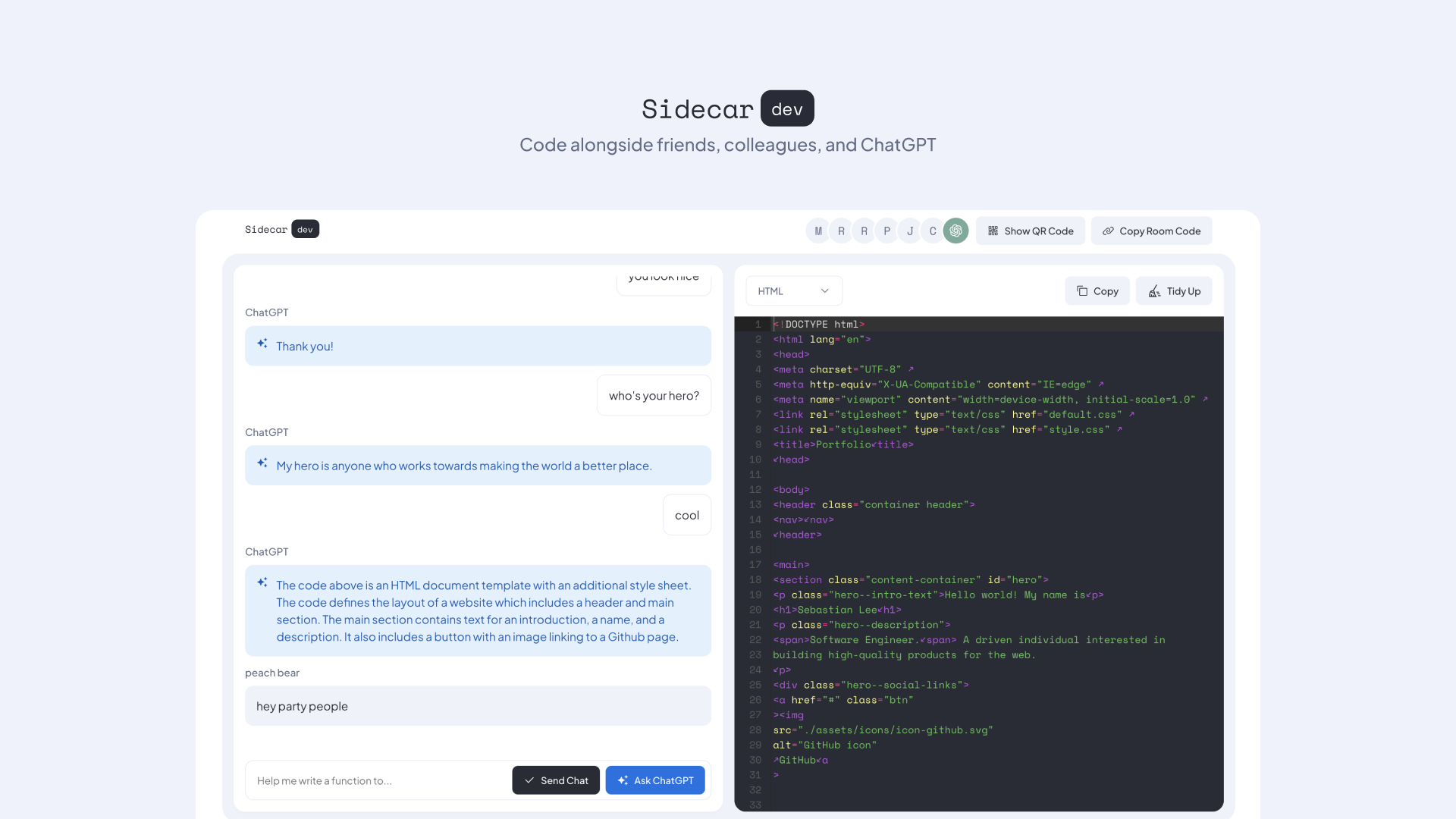Click the J user avatar

(910, 231)
